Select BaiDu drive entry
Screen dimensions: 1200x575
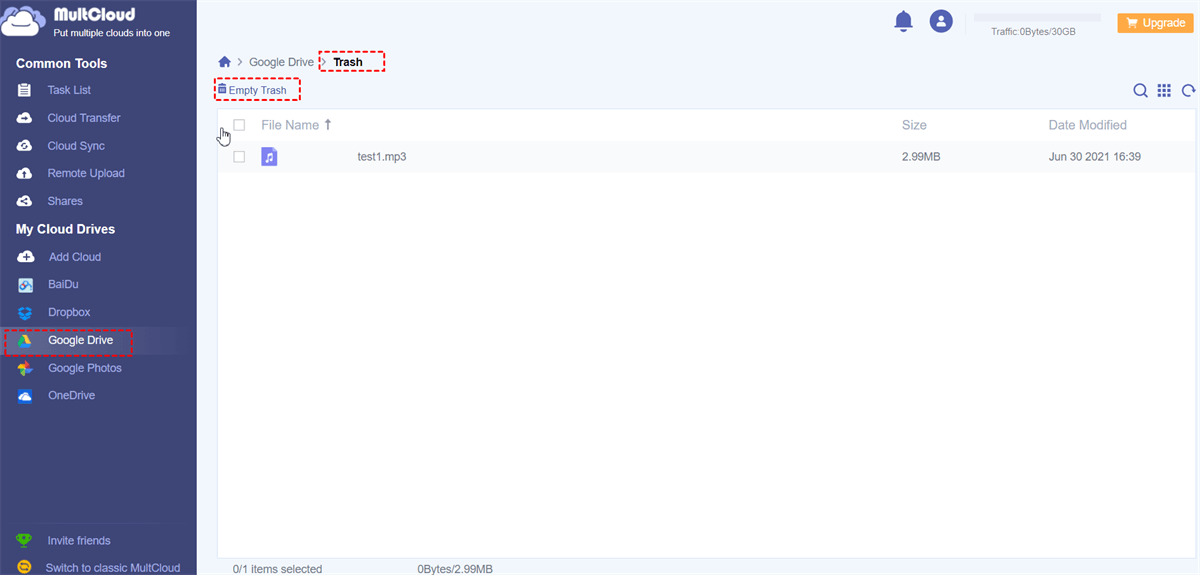pyautogui.click(x=64, y=285)
